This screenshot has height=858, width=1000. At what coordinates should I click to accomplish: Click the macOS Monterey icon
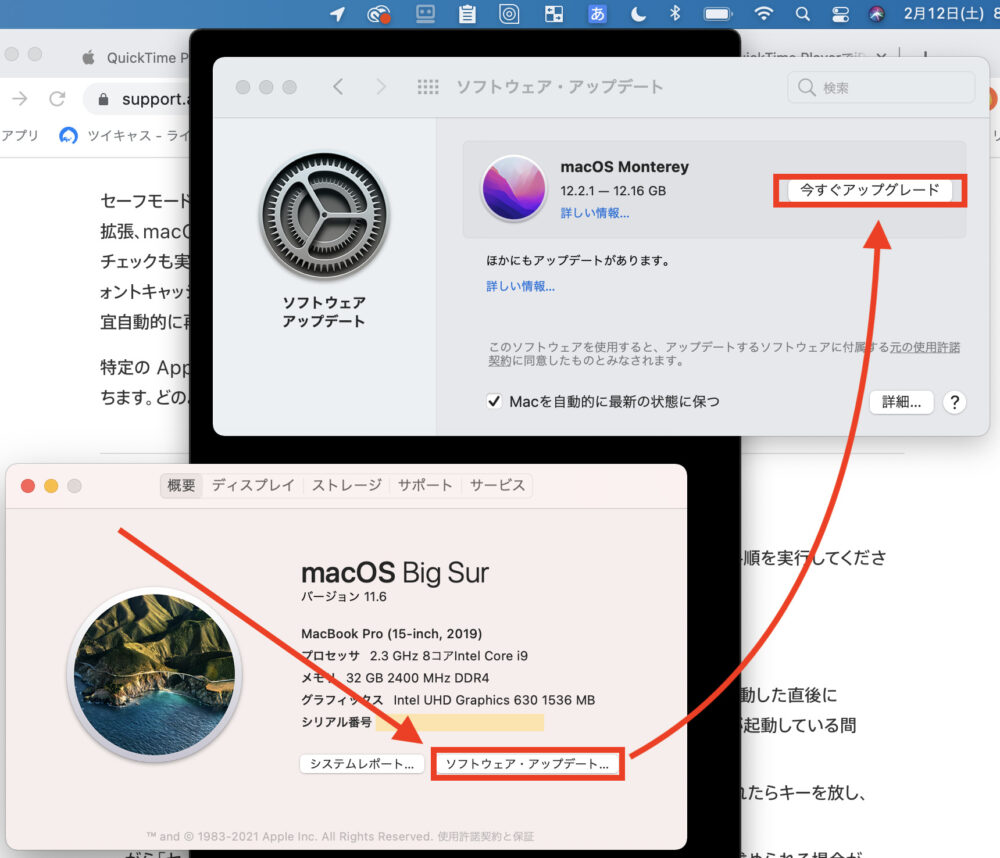click(514, 189)
